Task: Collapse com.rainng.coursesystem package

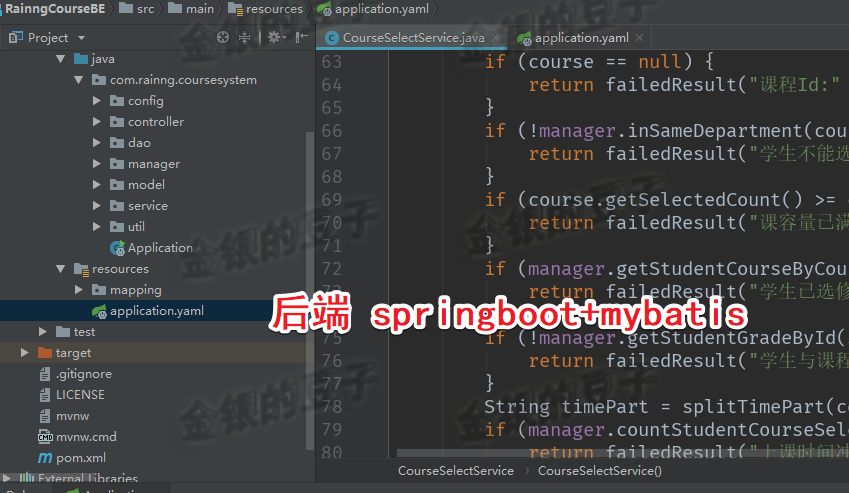Action: pyautogui.click(x=79, y=80)
